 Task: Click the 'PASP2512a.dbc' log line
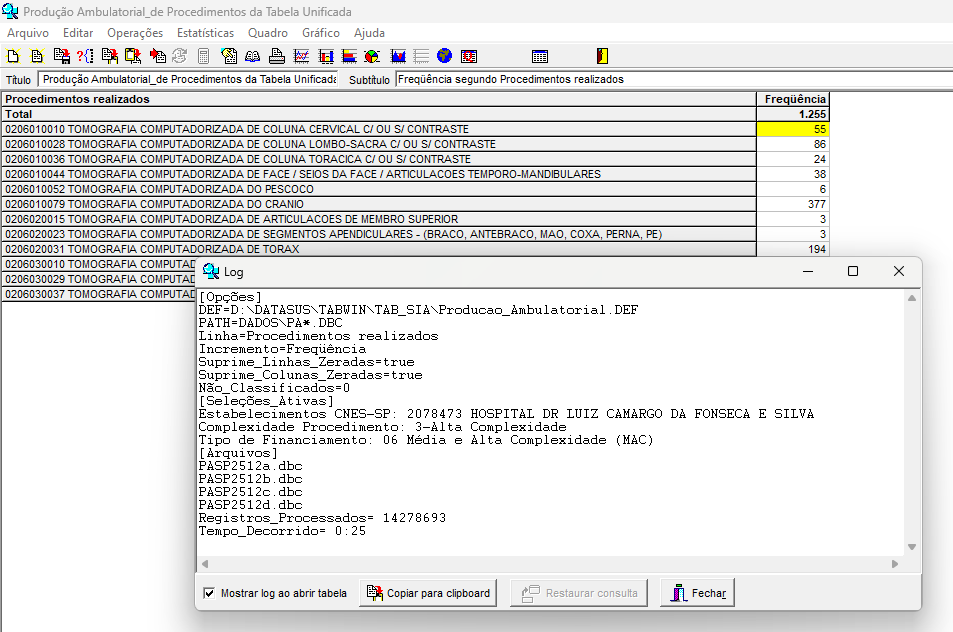click(x=250, y=466)
